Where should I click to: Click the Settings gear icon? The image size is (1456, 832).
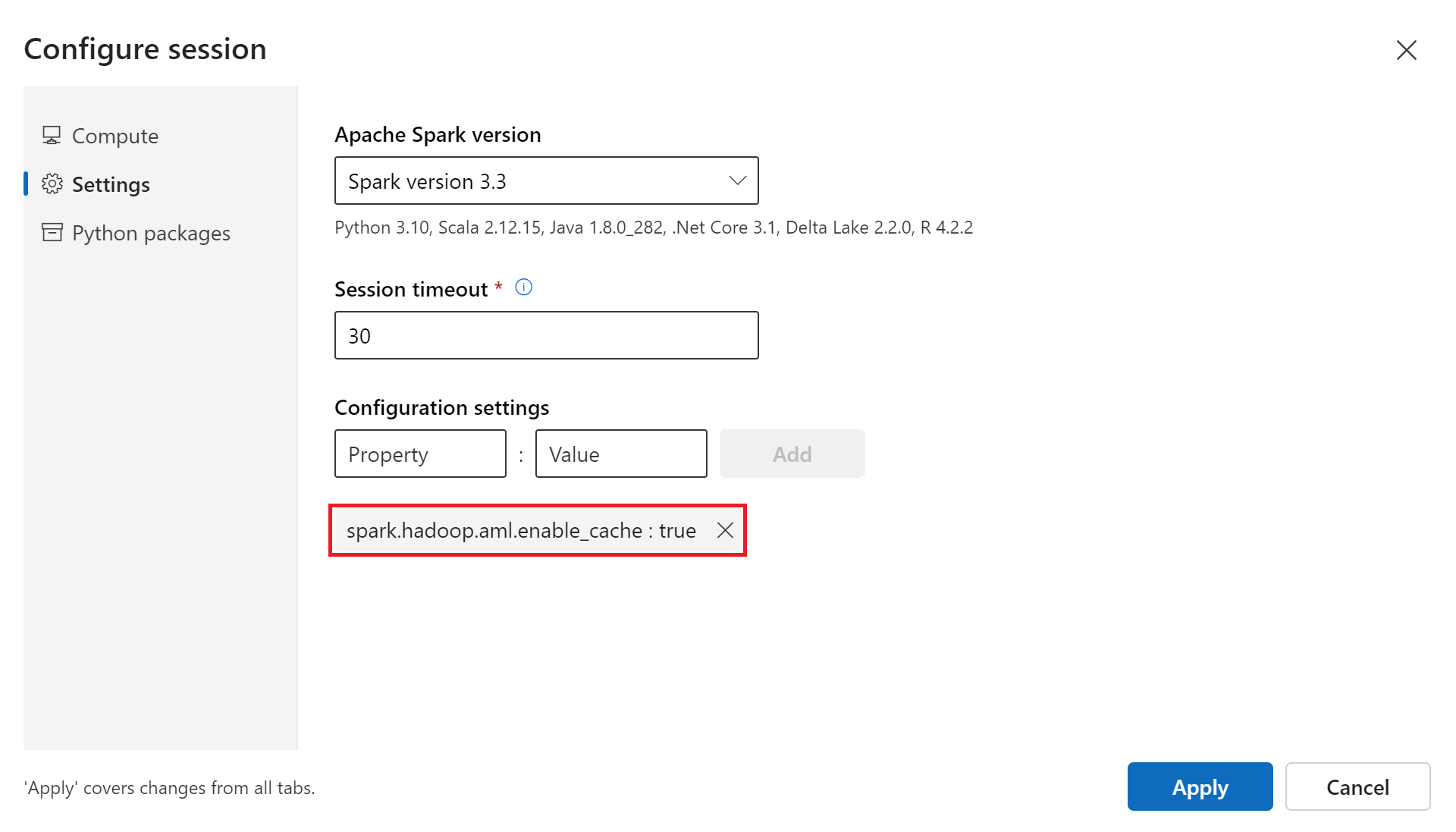[52, 184]
